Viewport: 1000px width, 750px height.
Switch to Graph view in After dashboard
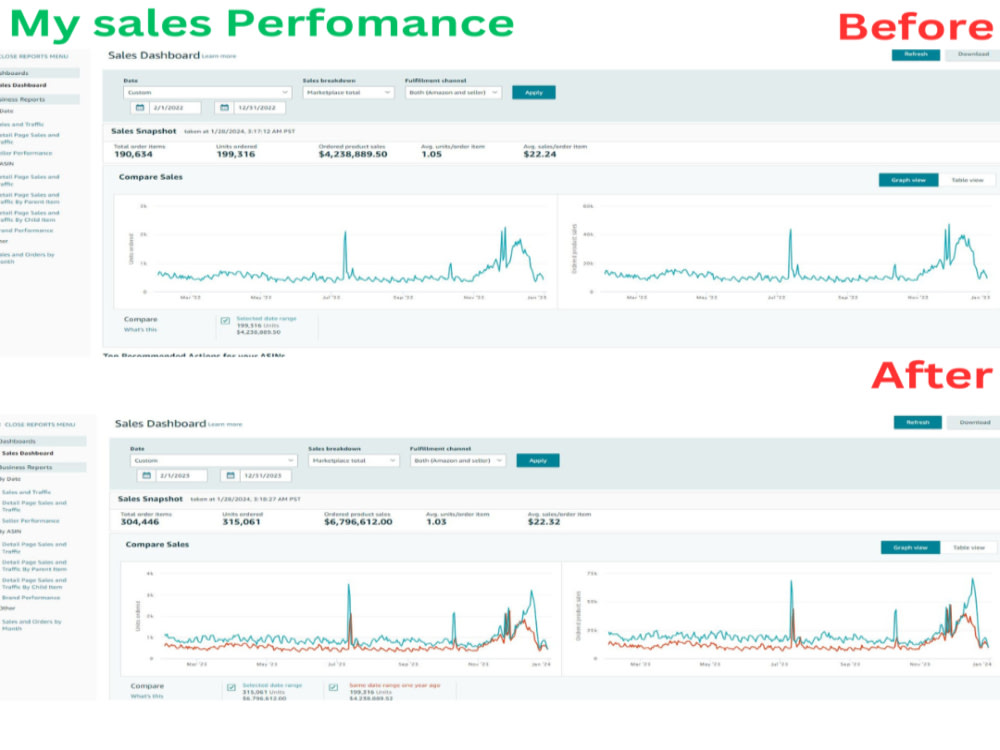click(910, 548)
